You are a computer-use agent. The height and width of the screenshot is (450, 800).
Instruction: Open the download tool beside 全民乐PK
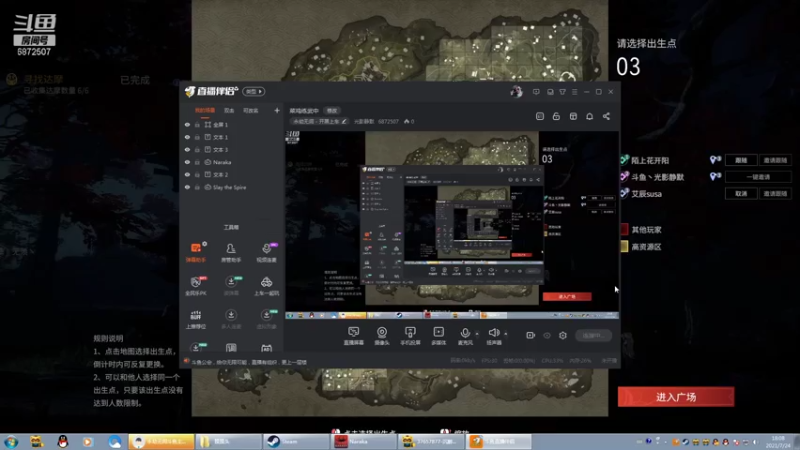pos(231,286)
